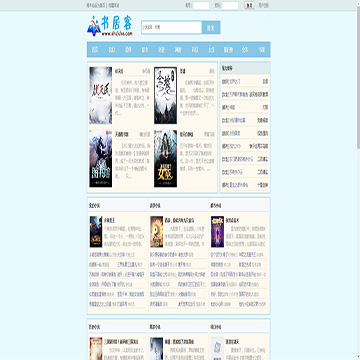The height and width of the screenshot is (360, 360).
Task: Open the last item in blue navigation bar
Action: pos(262,50)
